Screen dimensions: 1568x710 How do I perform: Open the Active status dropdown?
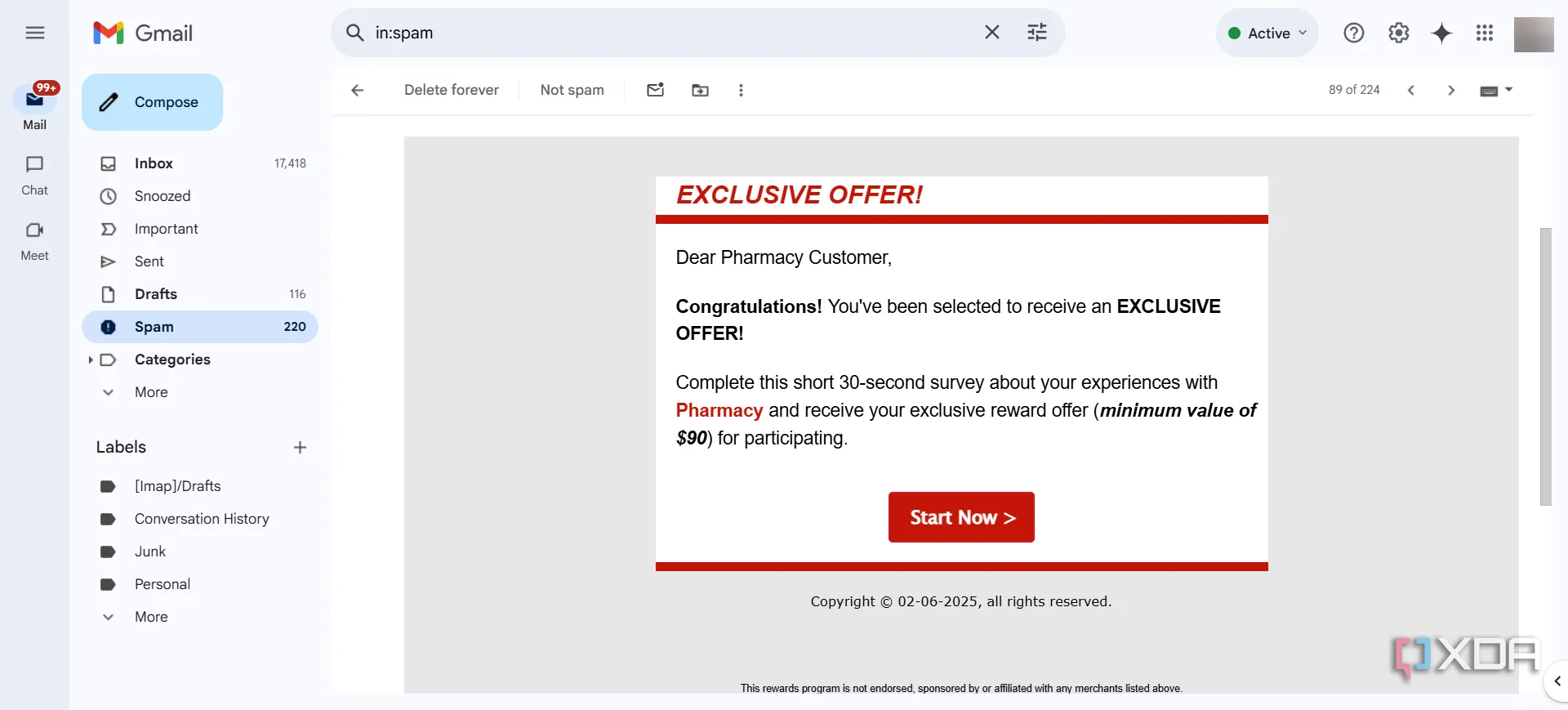(x=1267, y=33)
